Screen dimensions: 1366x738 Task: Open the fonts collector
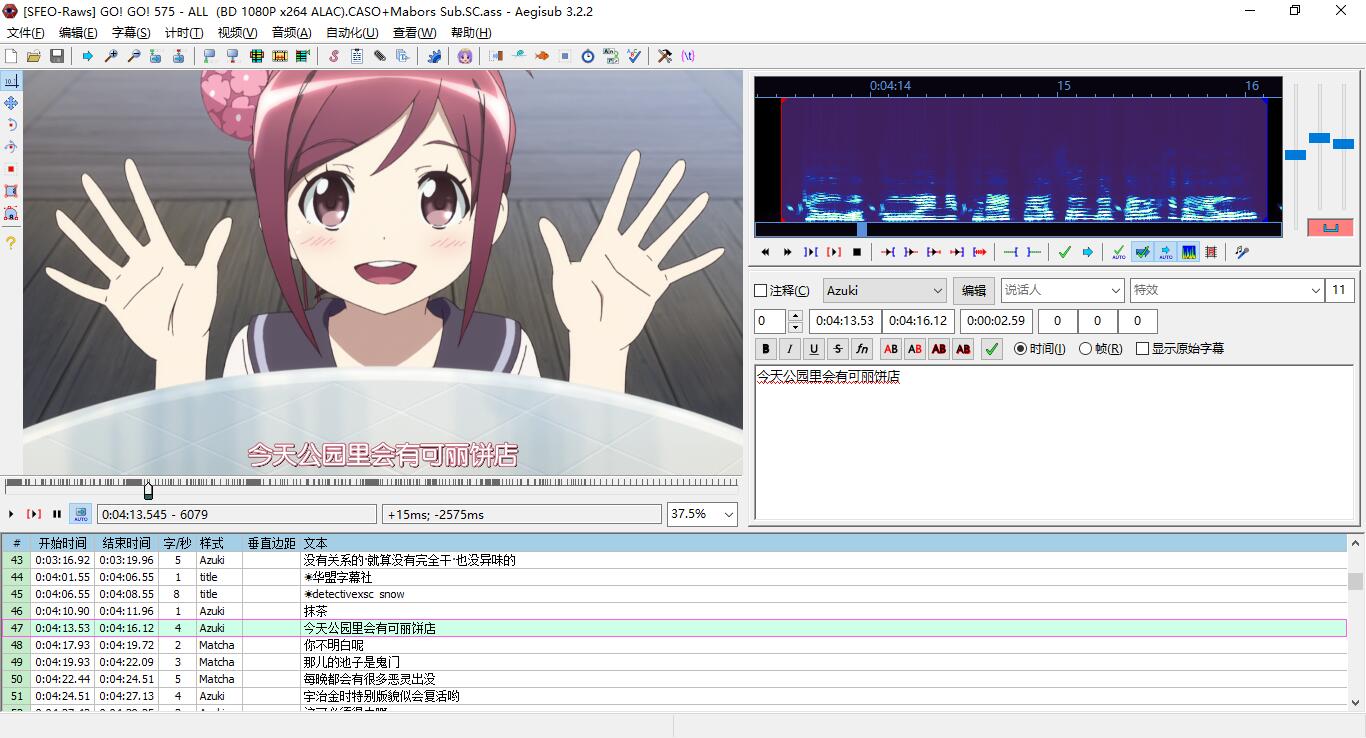[401, 56]
